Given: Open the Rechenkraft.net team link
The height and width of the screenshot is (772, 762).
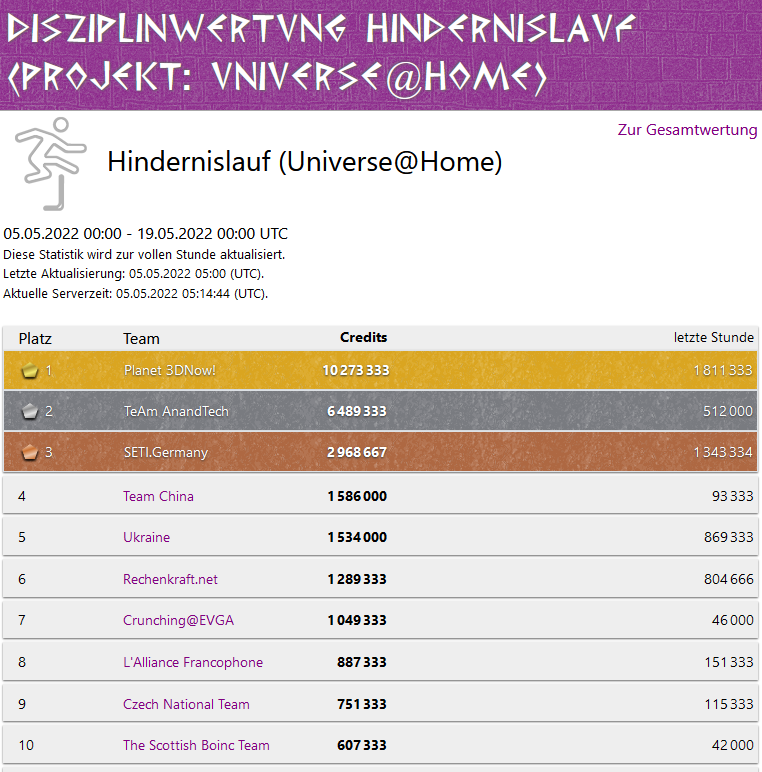Looking at the screenshot, I should pos(170,579).
